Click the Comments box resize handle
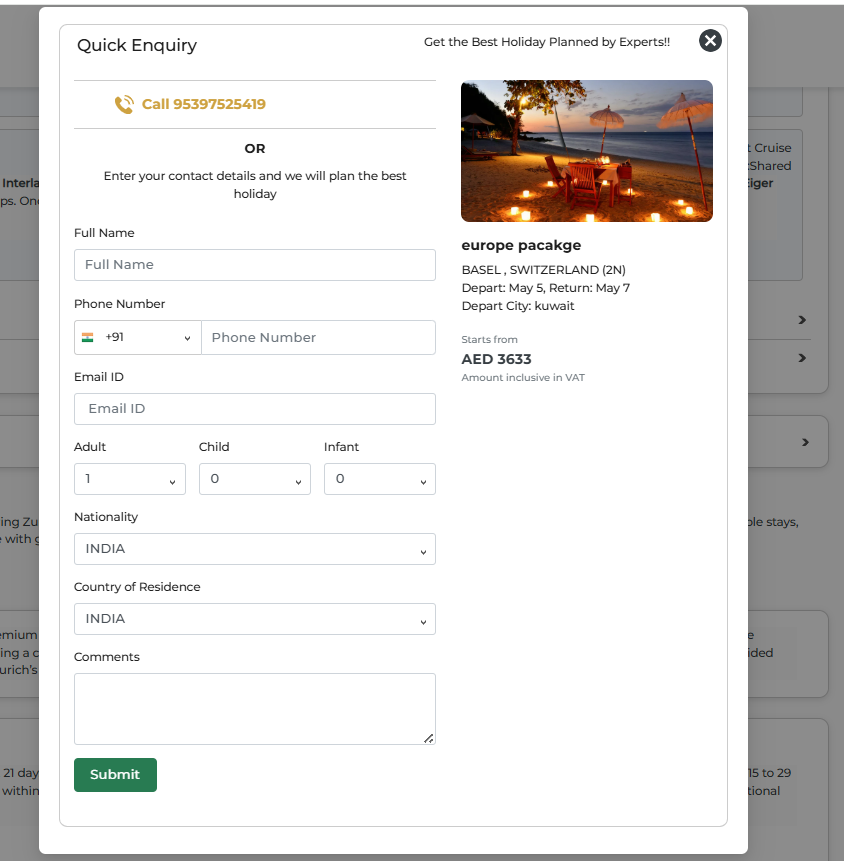This screenshot has height=861, width=844. pyautogui.click(x=428, y=738)
